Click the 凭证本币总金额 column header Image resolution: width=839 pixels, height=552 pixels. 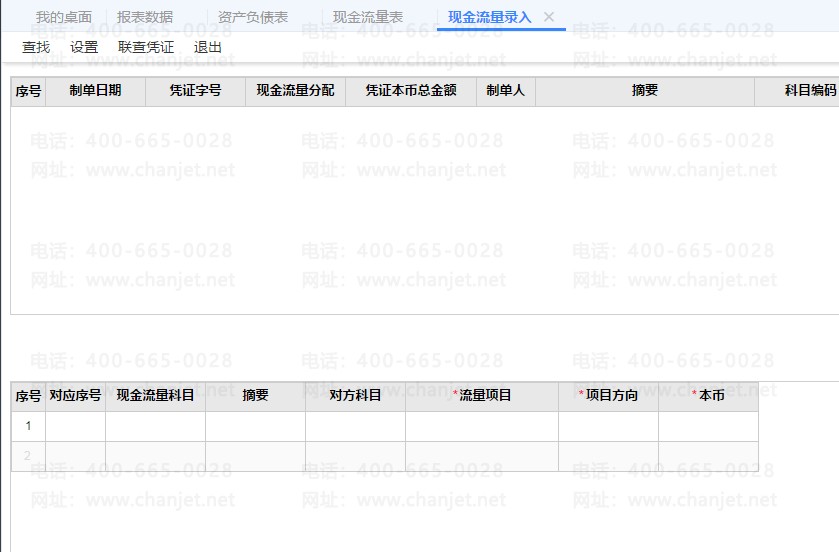tap(410, 91)
